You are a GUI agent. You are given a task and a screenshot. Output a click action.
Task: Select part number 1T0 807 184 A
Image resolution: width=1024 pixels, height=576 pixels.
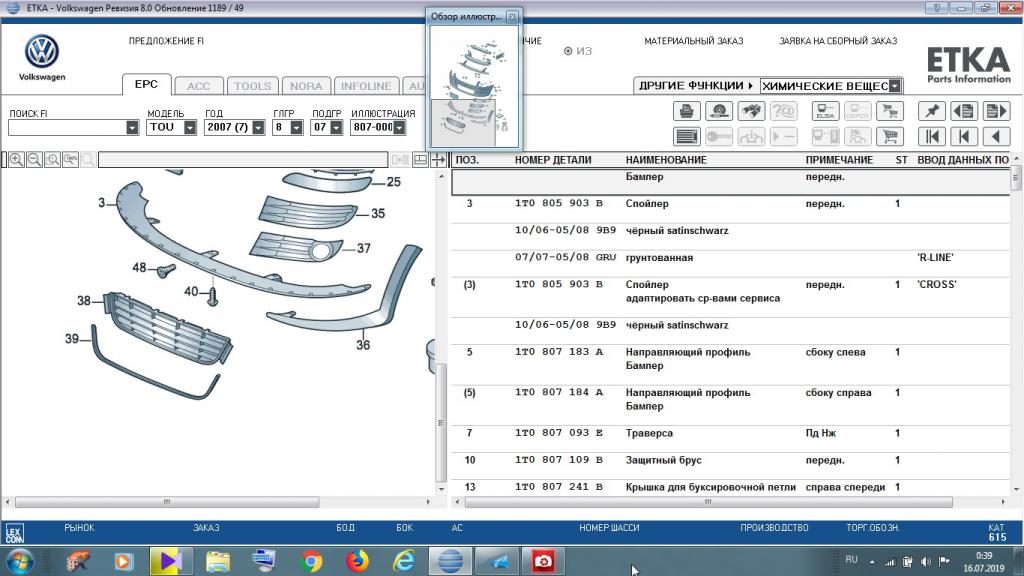(x=558, y=392)
